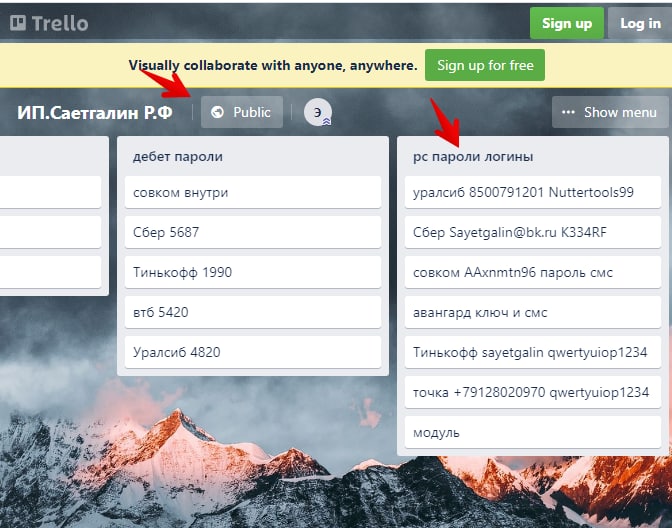Screen dimensions: 672x528
Task: Click list header дебет пароли
Action: pos(178,156)
